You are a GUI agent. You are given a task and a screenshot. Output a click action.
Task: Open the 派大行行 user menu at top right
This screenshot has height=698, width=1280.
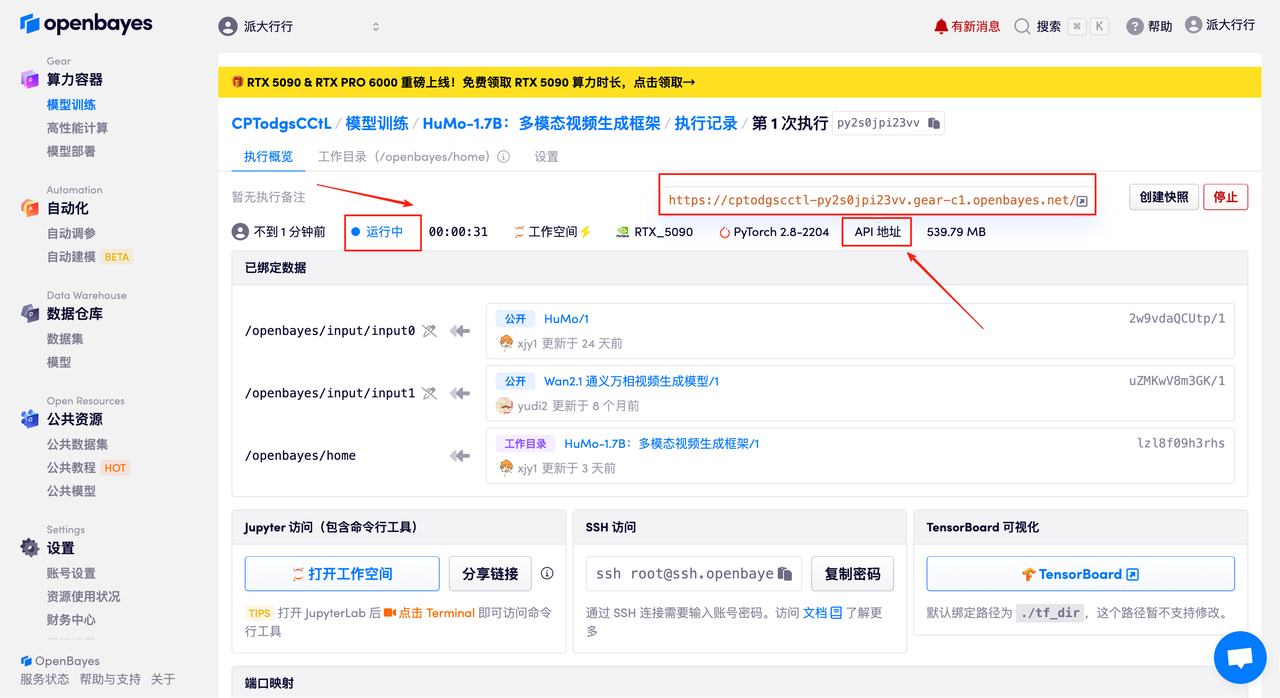coord(1219,25)
